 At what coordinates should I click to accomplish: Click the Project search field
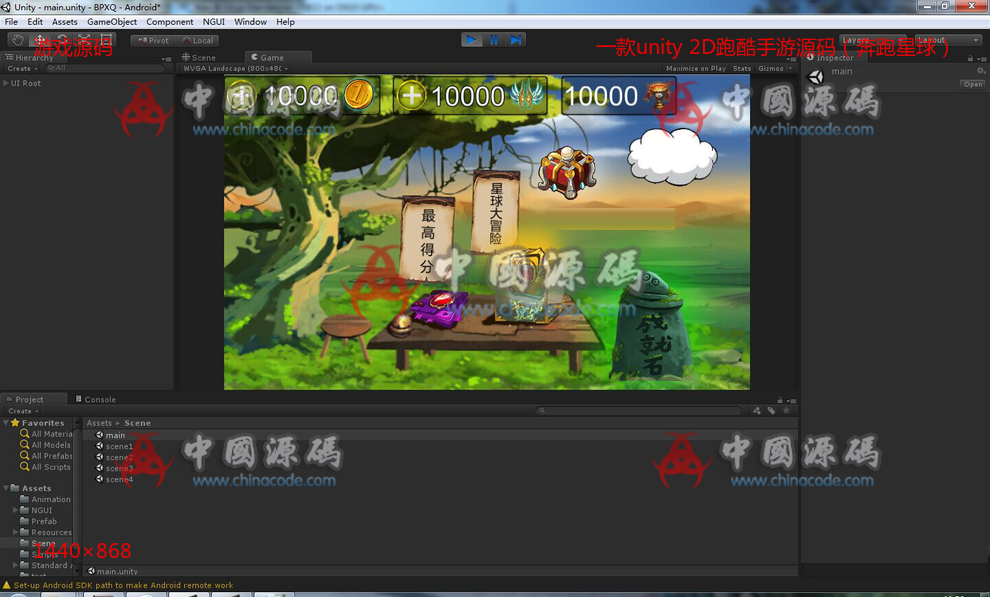pyautogui.click(x=640, y=411)
